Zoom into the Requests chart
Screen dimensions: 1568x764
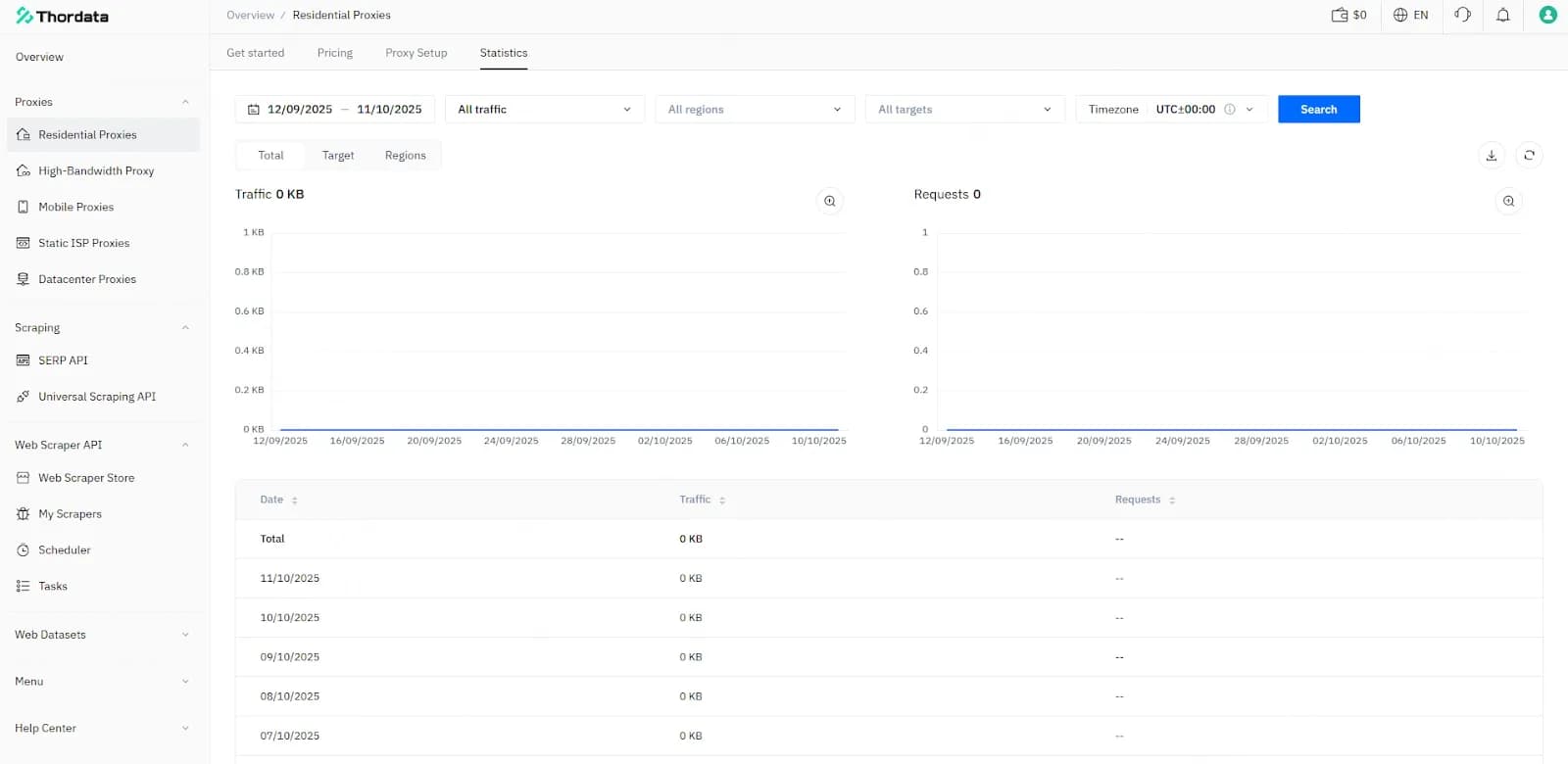tap(1508, 201)
